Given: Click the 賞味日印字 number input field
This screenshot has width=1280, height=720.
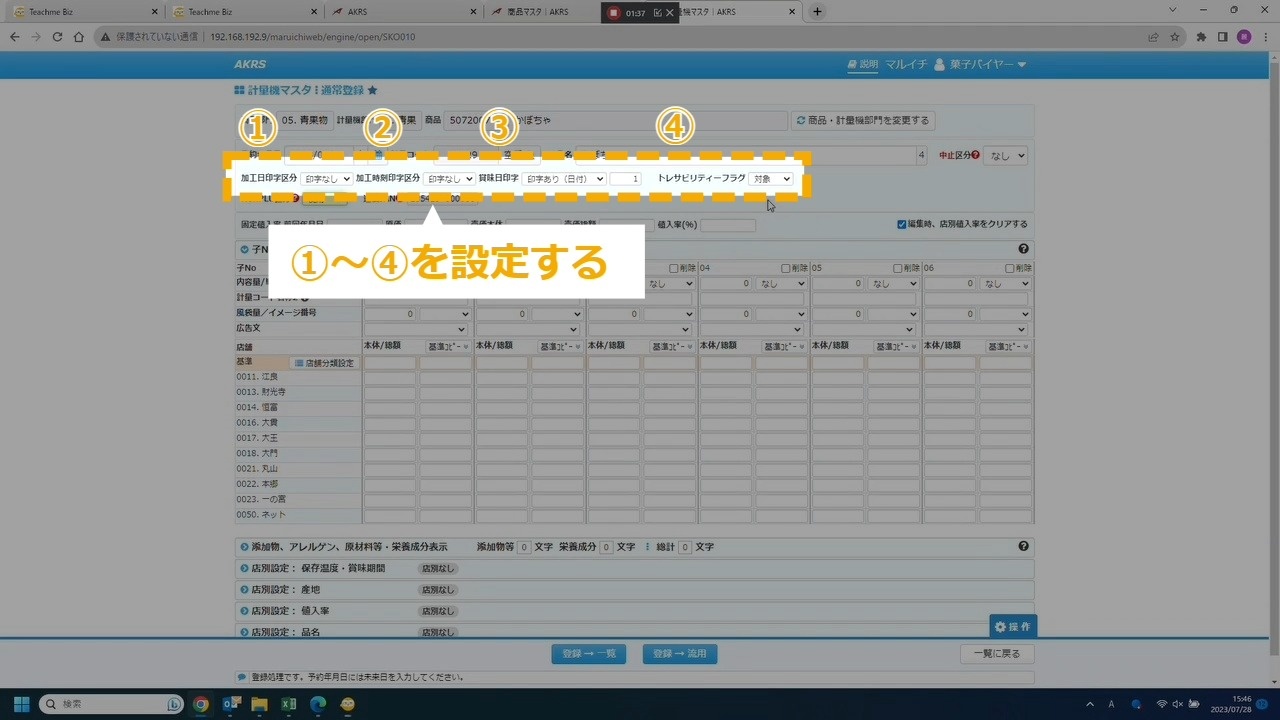Looking at the screenshot, I should coord(625,179).
